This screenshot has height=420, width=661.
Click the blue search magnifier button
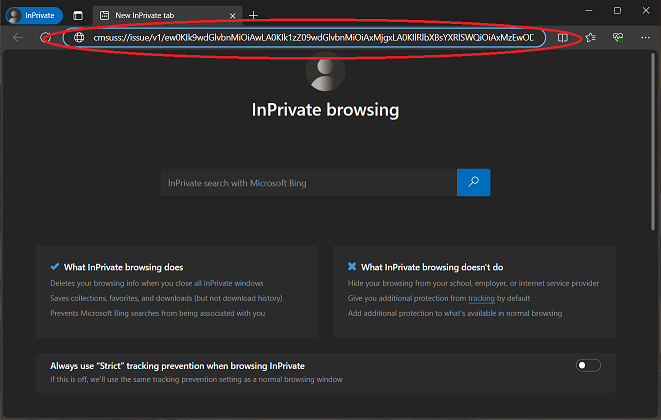tap(473, 183)
